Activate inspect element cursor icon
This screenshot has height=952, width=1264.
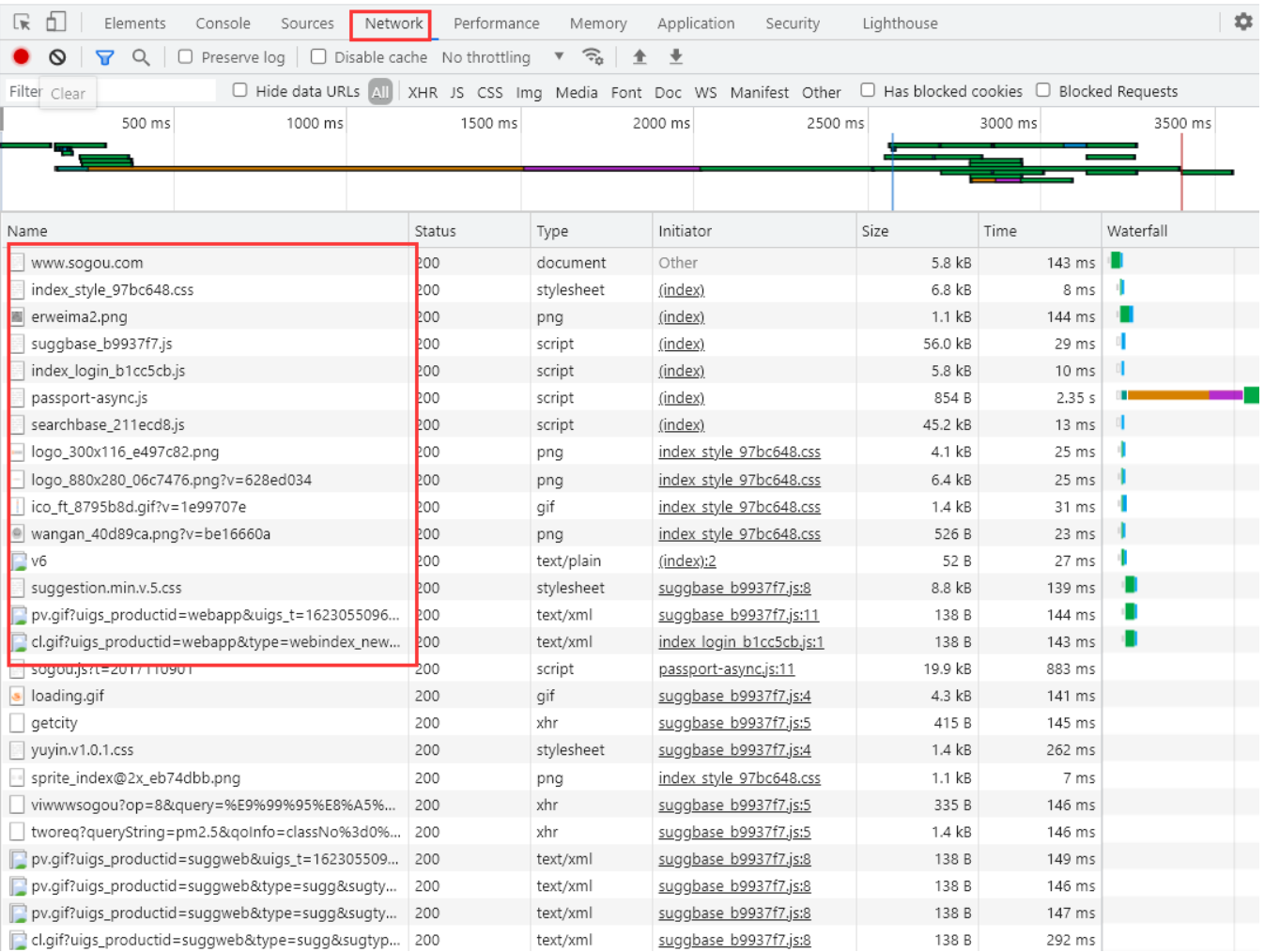pos(22,22)
